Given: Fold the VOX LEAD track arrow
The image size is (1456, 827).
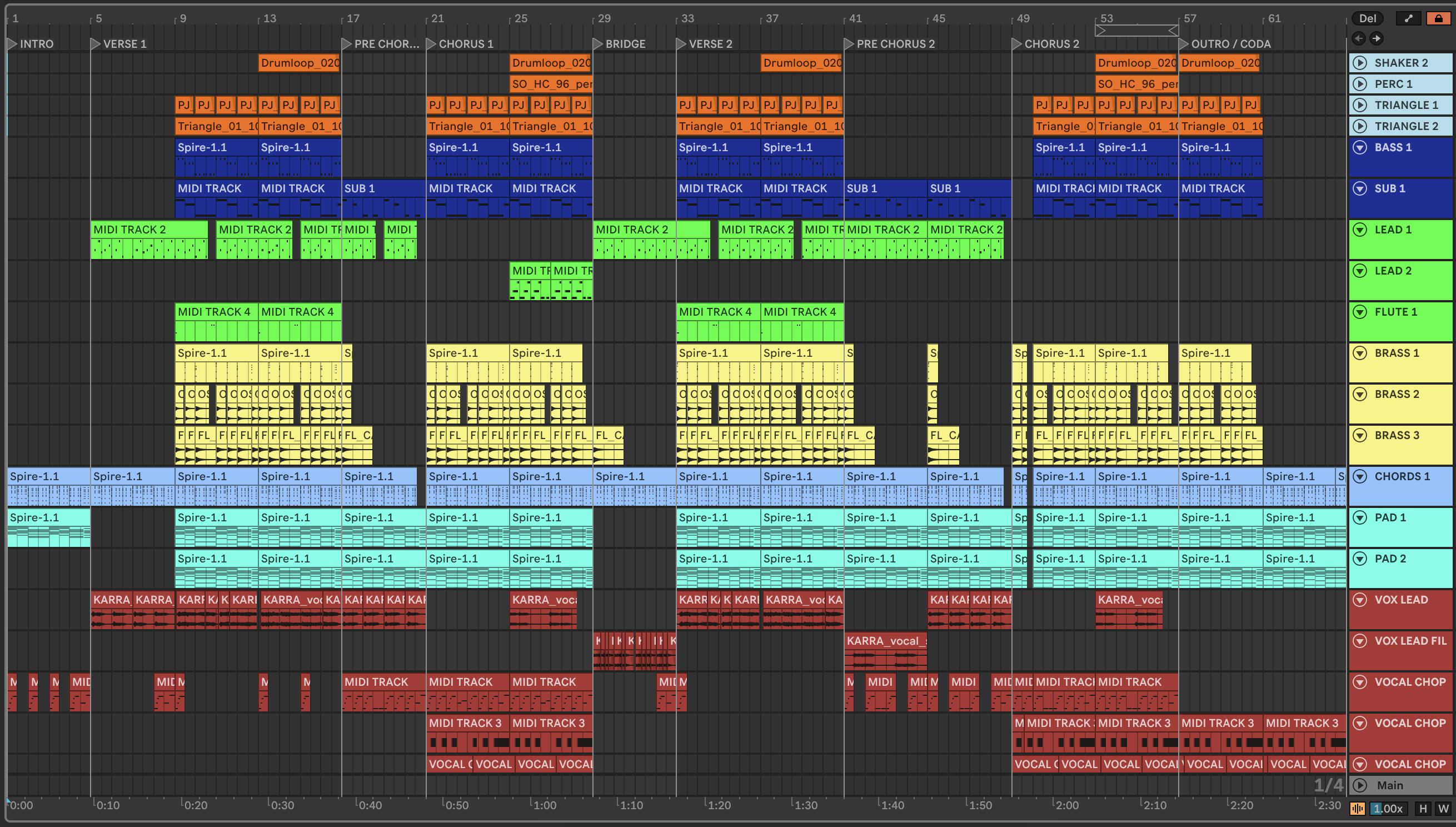Looking at the screenshot, I should pos(1359,600).
